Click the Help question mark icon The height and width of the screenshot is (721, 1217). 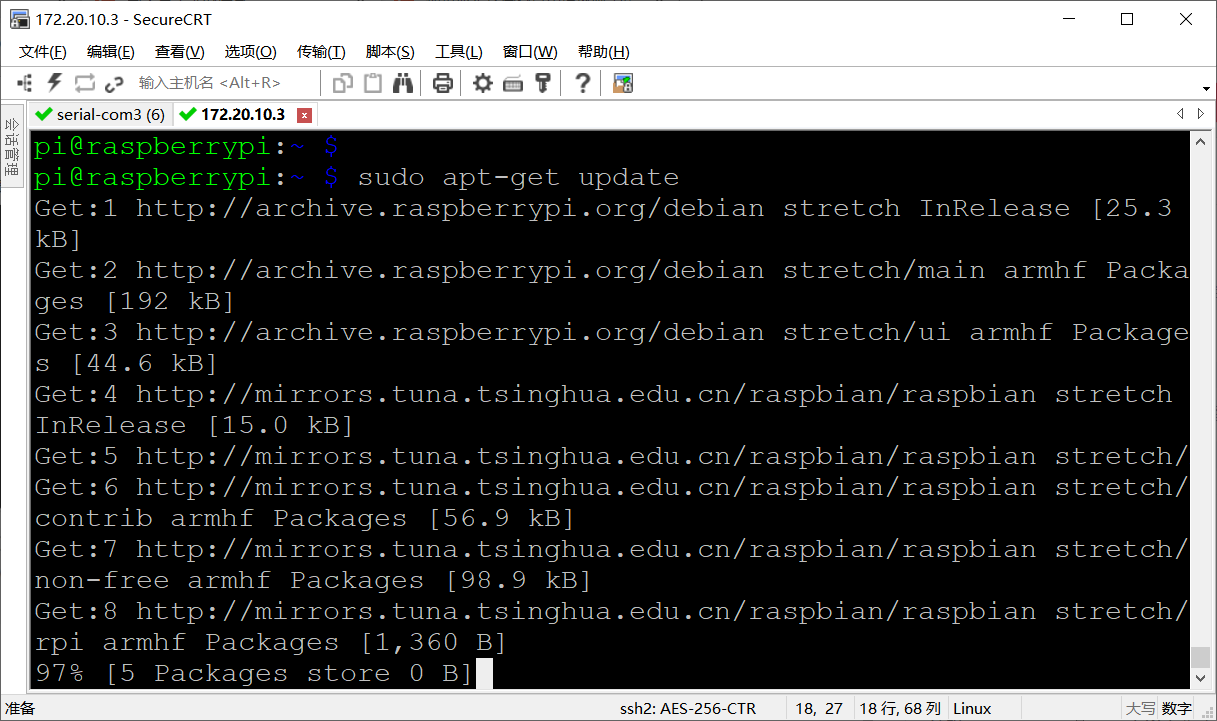tap(583, 83)
